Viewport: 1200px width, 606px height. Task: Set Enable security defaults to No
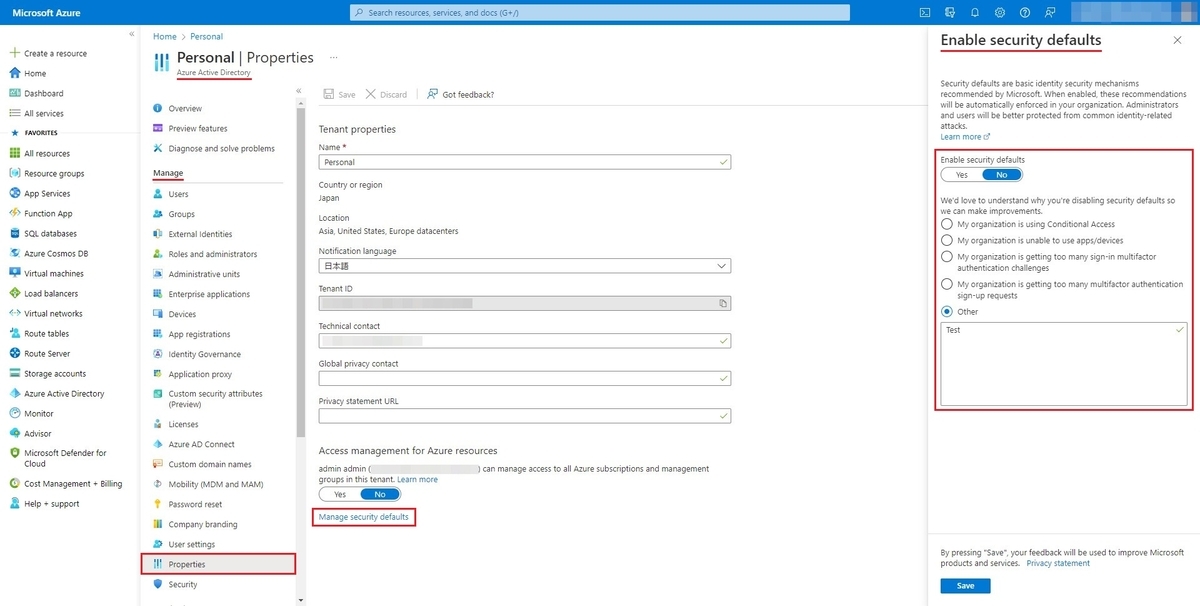point(1002,174)
